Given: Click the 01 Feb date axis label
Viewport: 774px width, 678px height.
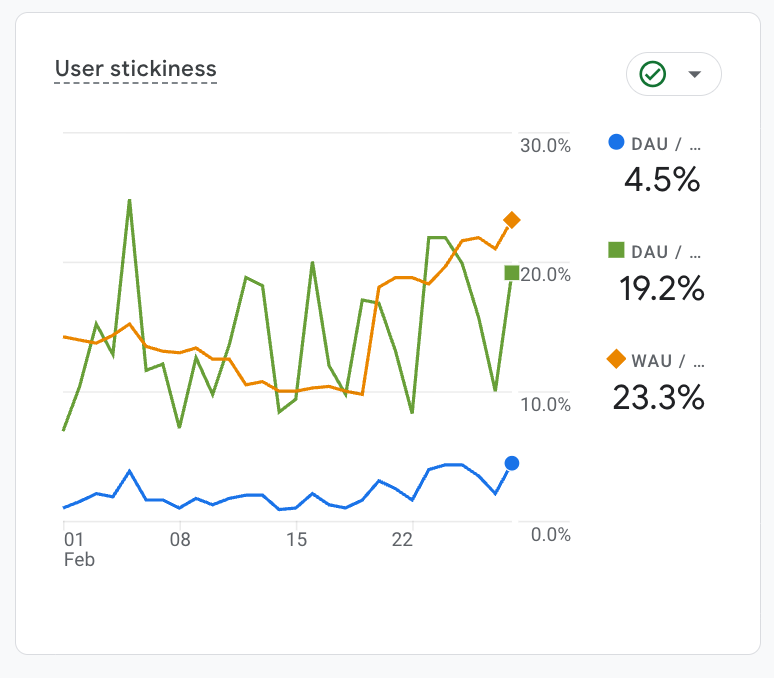Looking at the screenshot, I should [x=75, y=549].
